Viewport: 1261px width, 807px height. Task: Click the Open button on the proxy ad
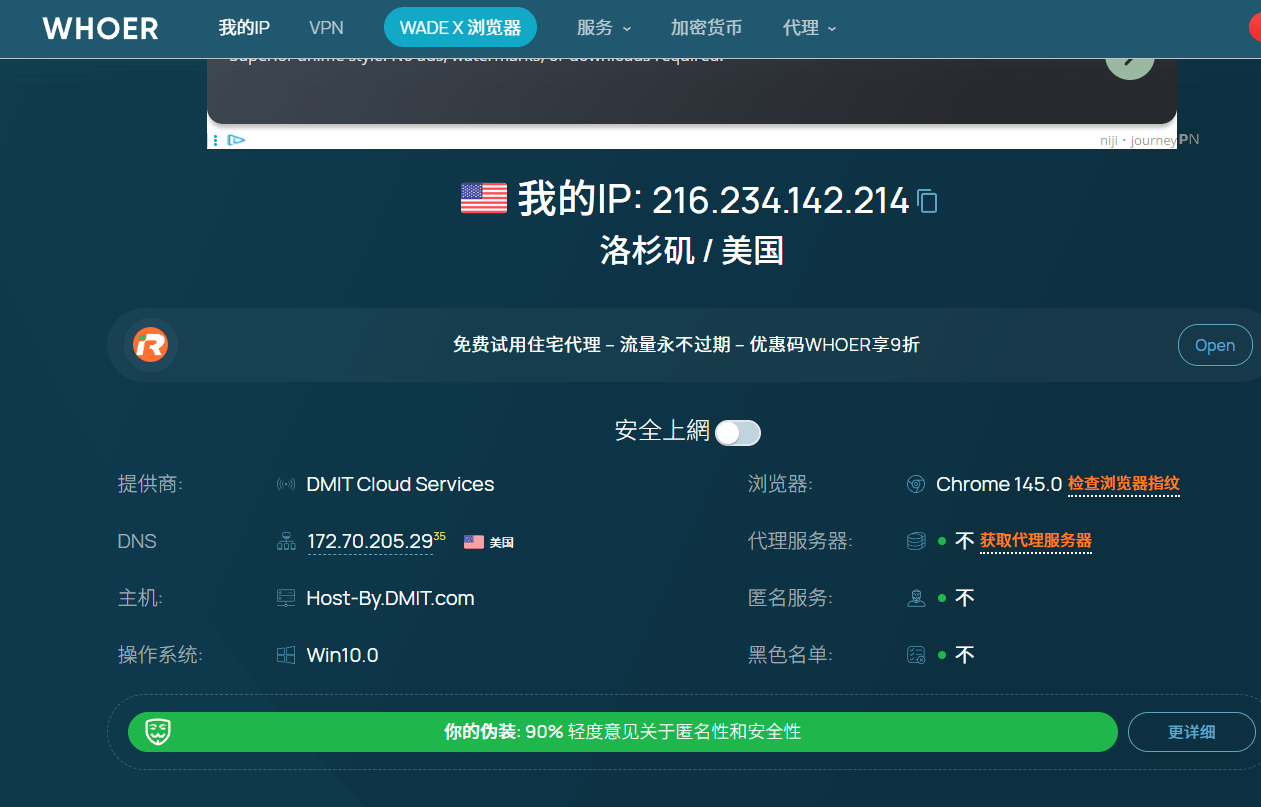point(1215,344)
